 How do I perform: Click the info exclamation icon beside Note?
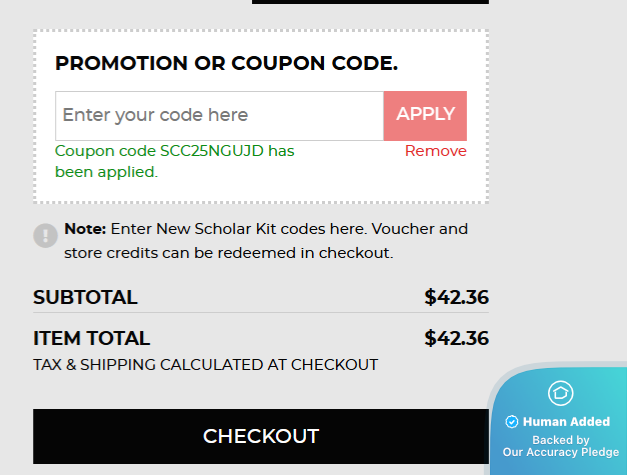[x=46, y=235]
